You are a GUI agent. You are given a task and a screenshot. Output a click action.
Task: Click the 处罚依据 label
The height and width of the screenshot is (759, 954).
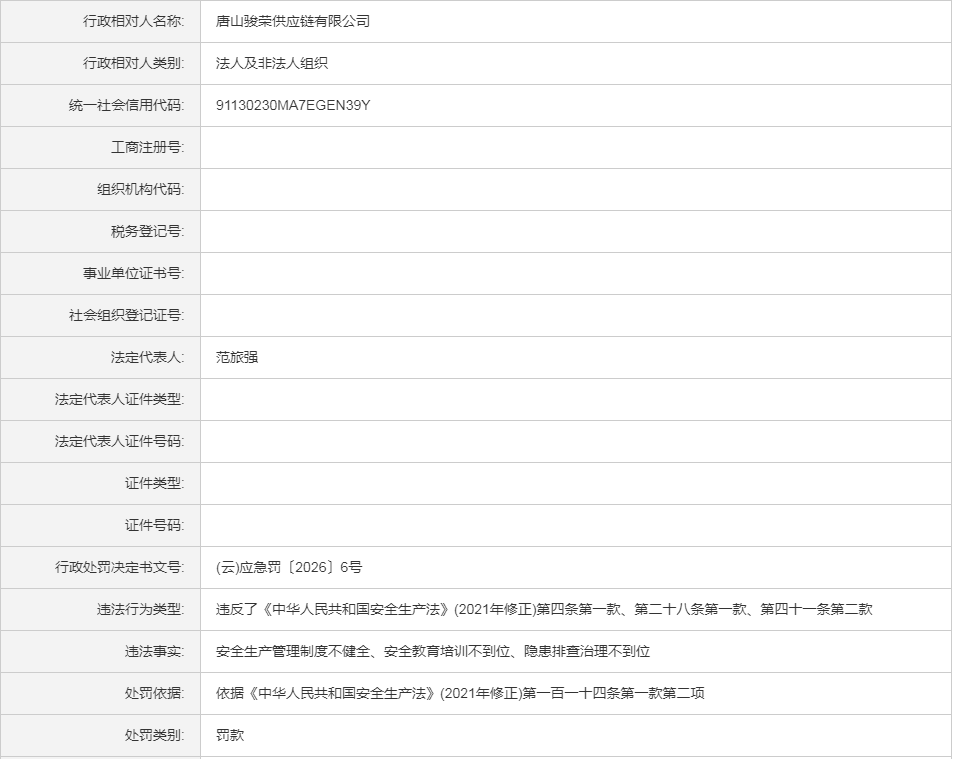(x=154, y=693)
